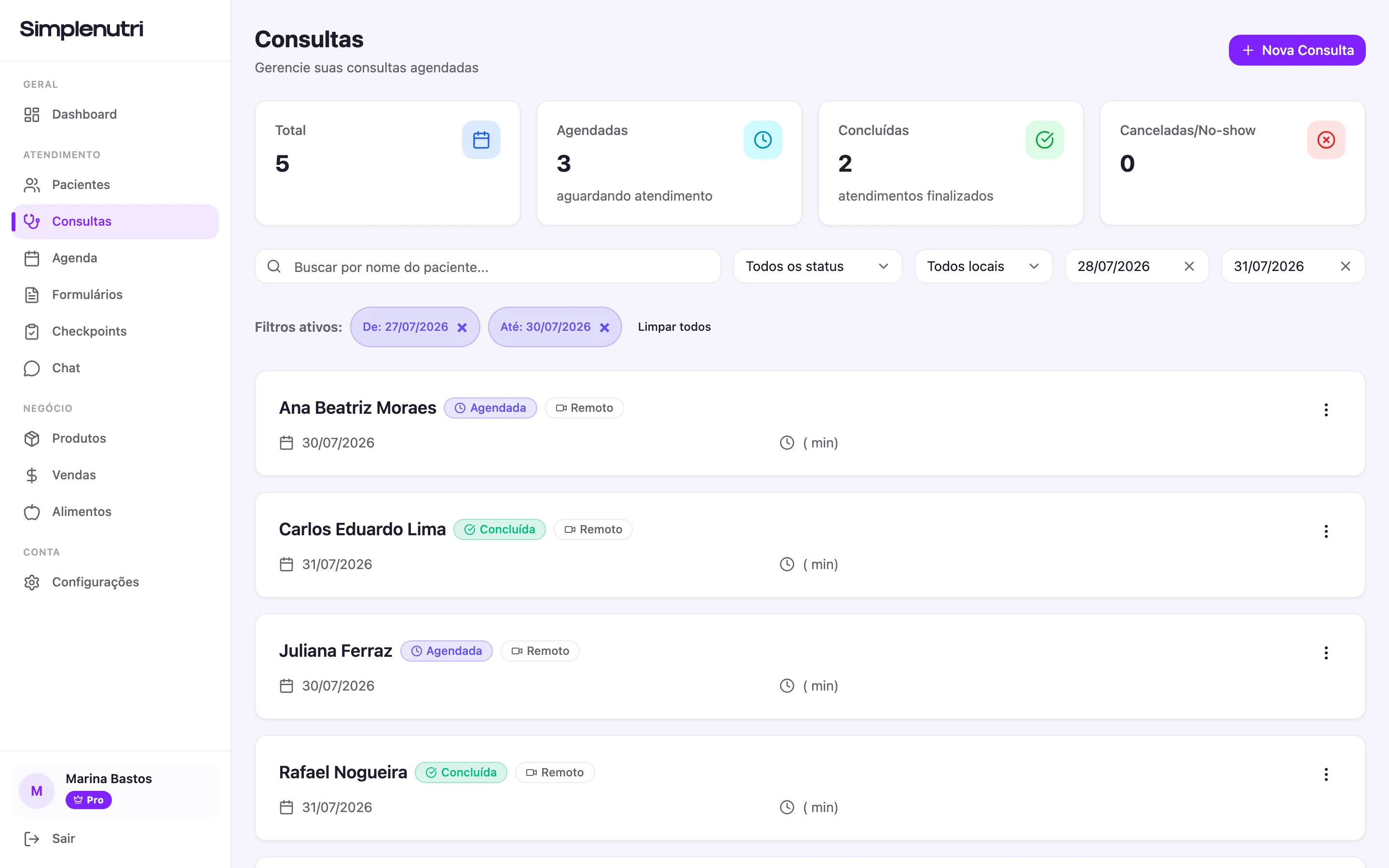Image resolution: width=1389 pixels, height=868 pixels.
Task: Remove the Até: 30/07/2026 filter chip
Action: pos(604,327)
